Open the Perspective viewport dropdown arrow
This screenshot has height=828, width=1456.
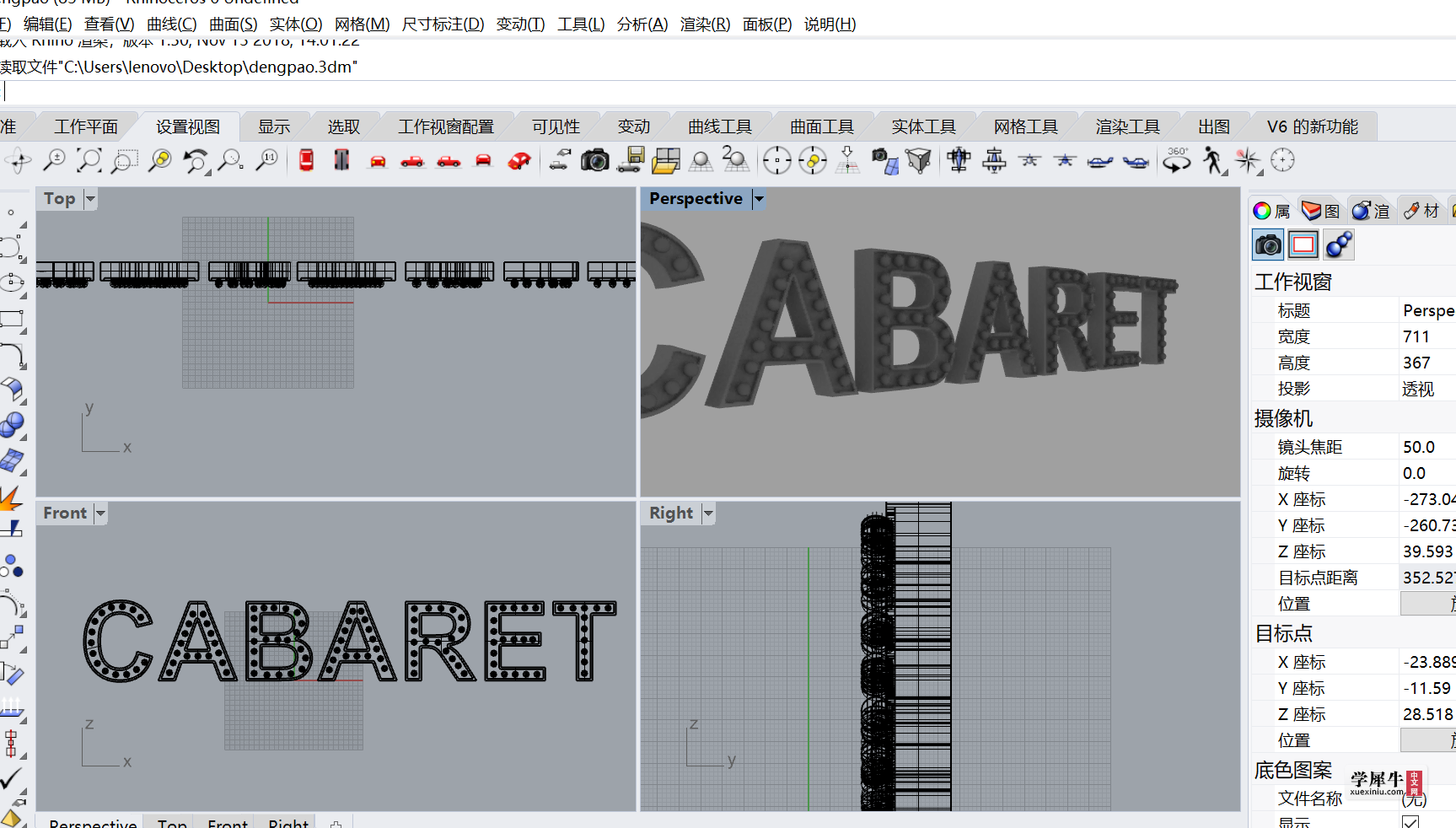point(759,199)
